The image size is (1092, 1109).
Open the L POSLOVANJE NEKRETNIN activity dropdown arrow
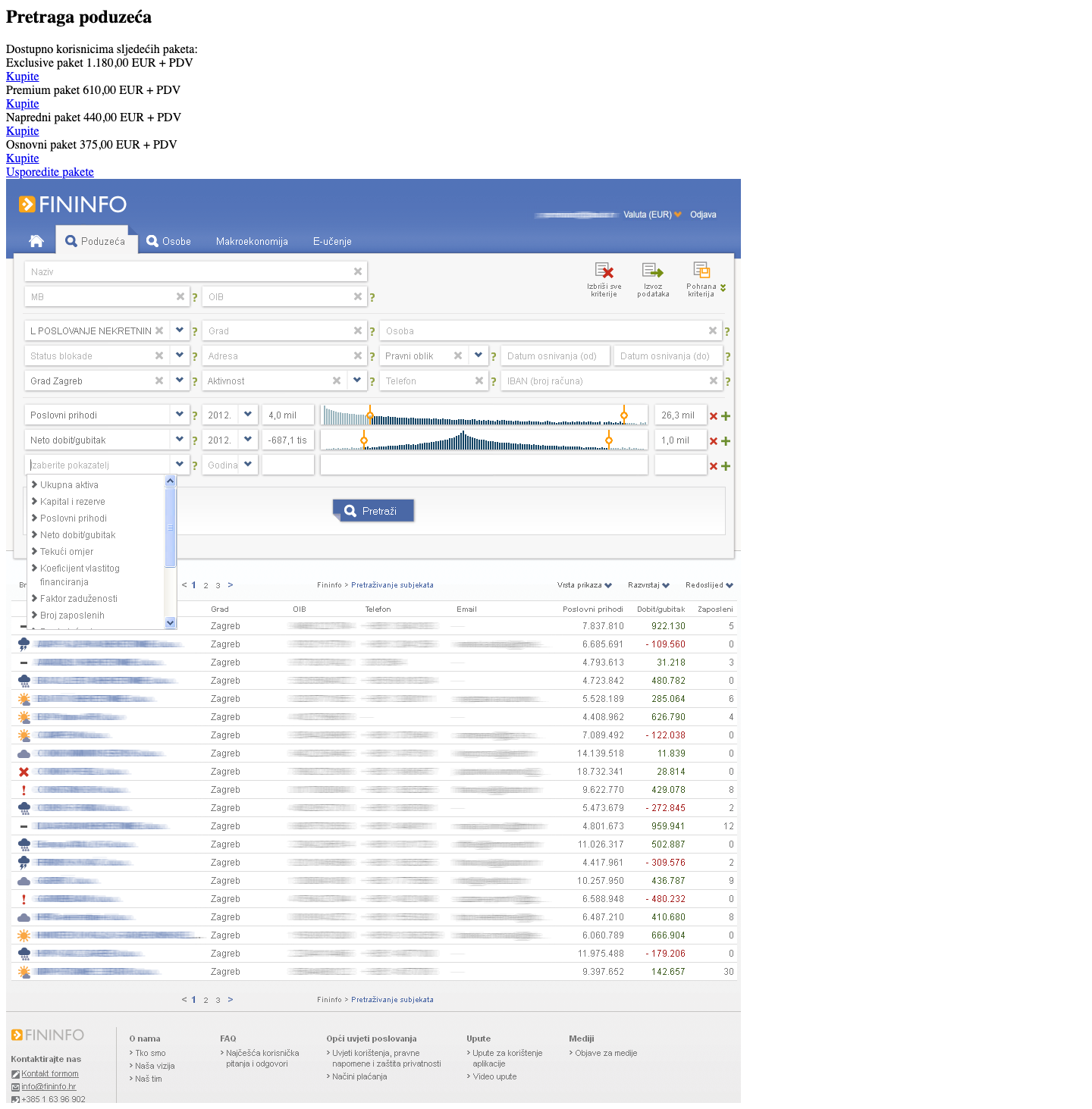(x=180, y=331)
